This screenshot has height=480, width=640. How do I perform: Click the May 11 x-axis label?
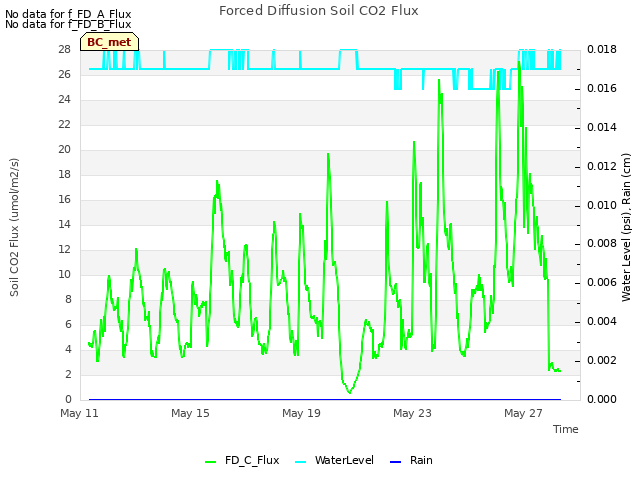click(x=79, y=413)
